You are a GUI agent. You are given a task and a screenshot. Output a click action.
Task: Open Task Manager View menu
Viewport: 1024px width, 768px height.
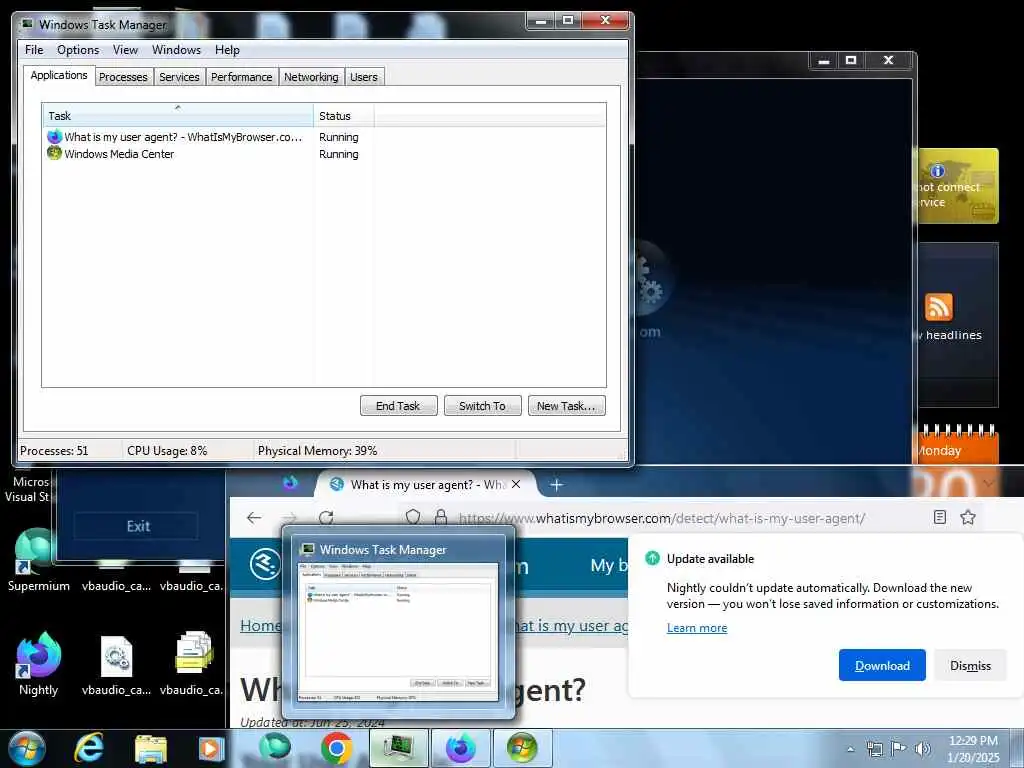(125, 50)
